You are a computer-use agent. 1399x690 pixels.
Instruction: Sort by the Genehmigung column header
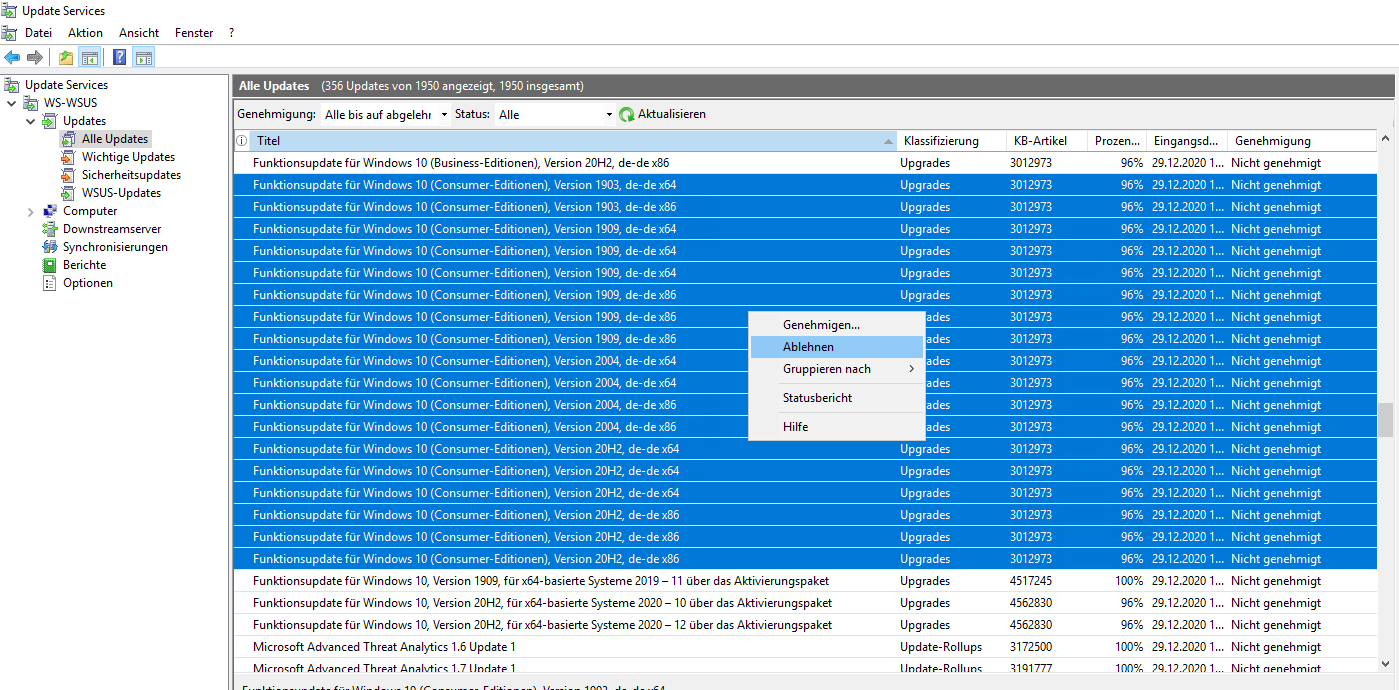click(x=1302, y=141)
